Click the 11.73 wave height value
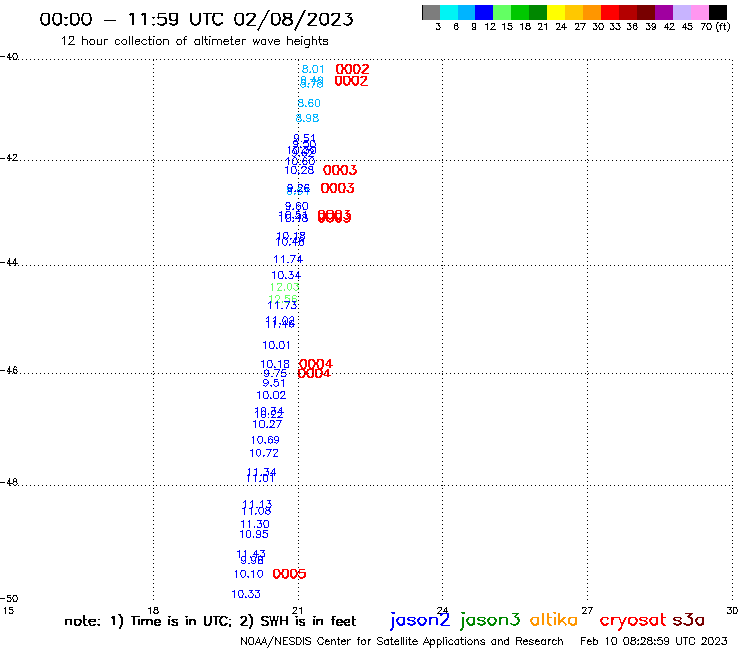This screenshot has width=740, height=650. pyautogui.click(x=282, y=305)
